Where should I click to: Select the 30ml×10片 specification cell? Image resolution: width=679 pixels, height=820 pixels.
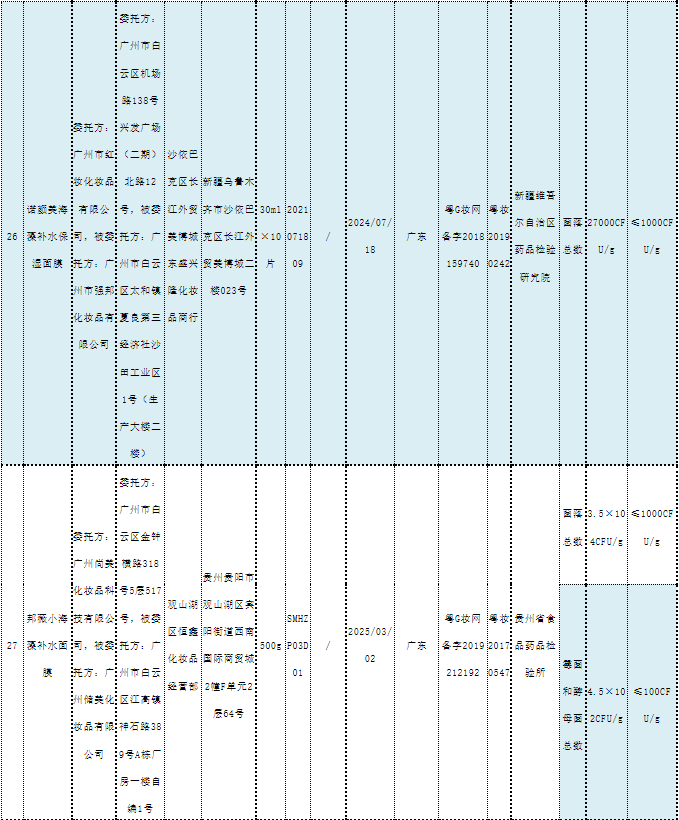pyautogui.click(x=270, y=237)
